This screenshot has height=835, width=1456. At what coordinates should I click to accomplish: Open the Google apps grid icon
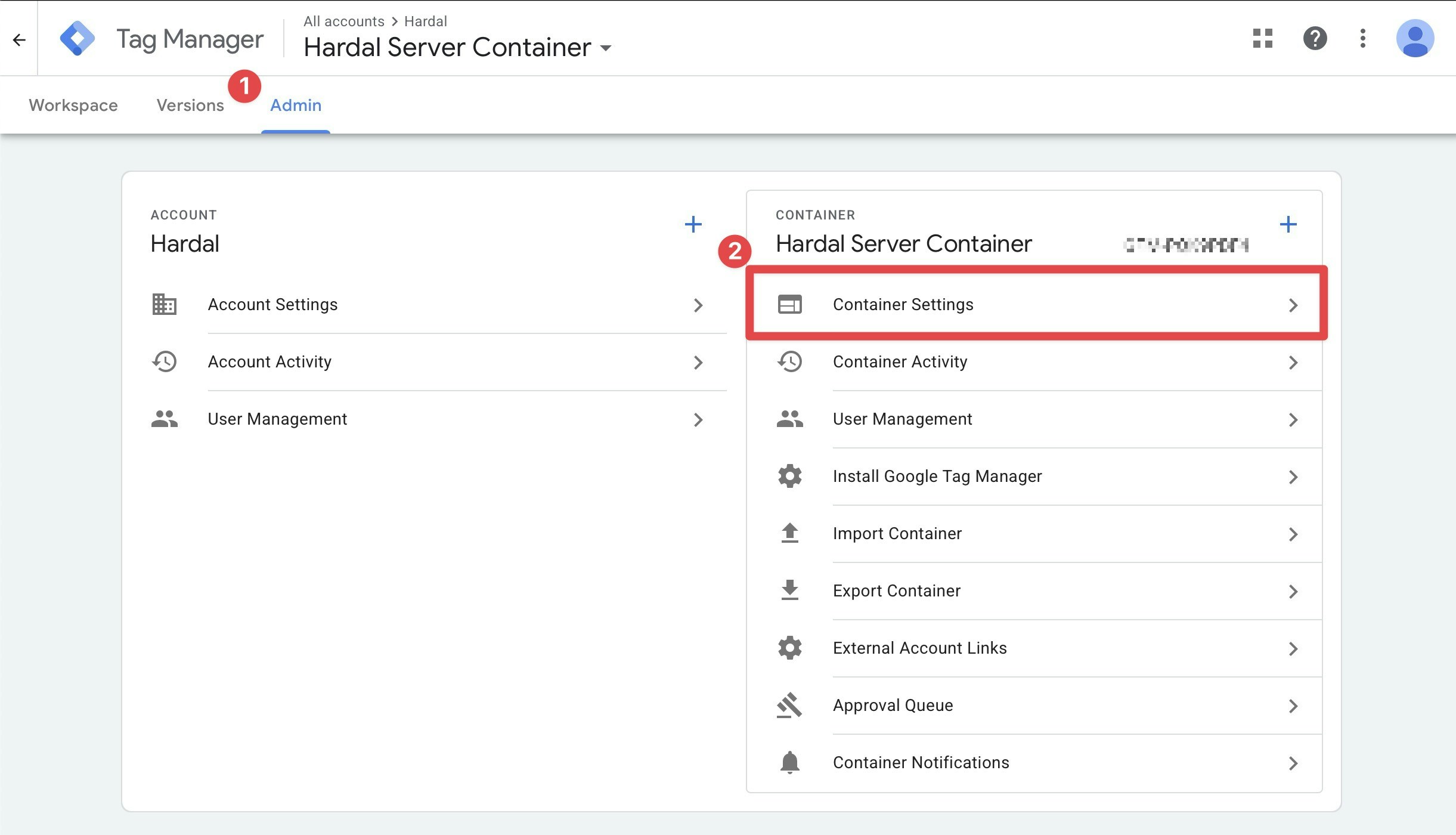pyautogui.click(x=1262, y=38)
